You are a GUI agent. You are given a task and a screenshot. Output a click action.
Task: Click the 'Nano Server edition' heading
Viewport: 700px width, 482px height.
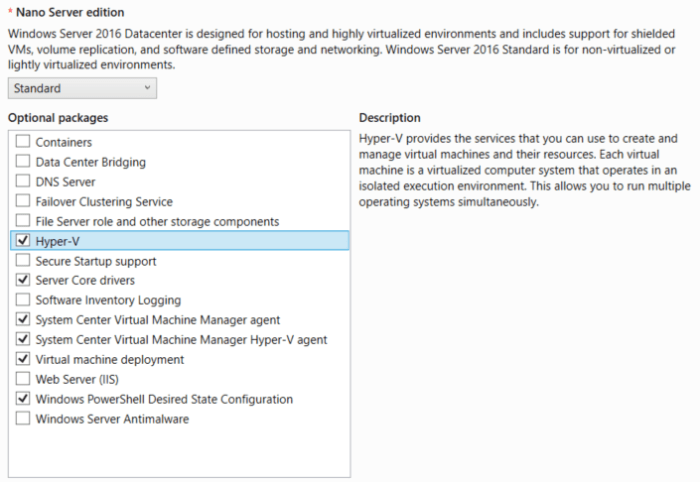70,12
